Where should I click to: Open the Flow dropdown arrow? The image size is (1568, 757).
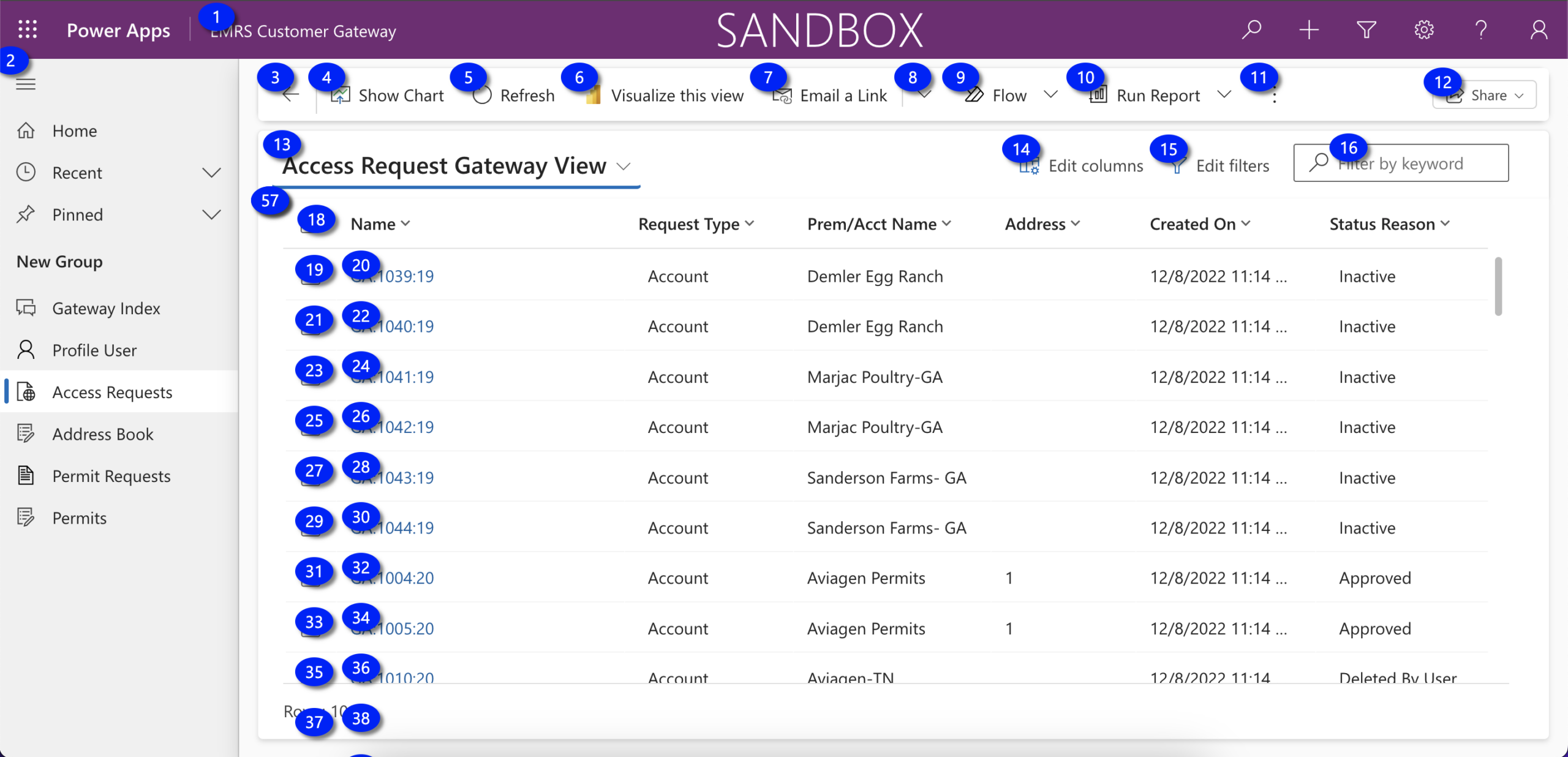[1051, 95]
